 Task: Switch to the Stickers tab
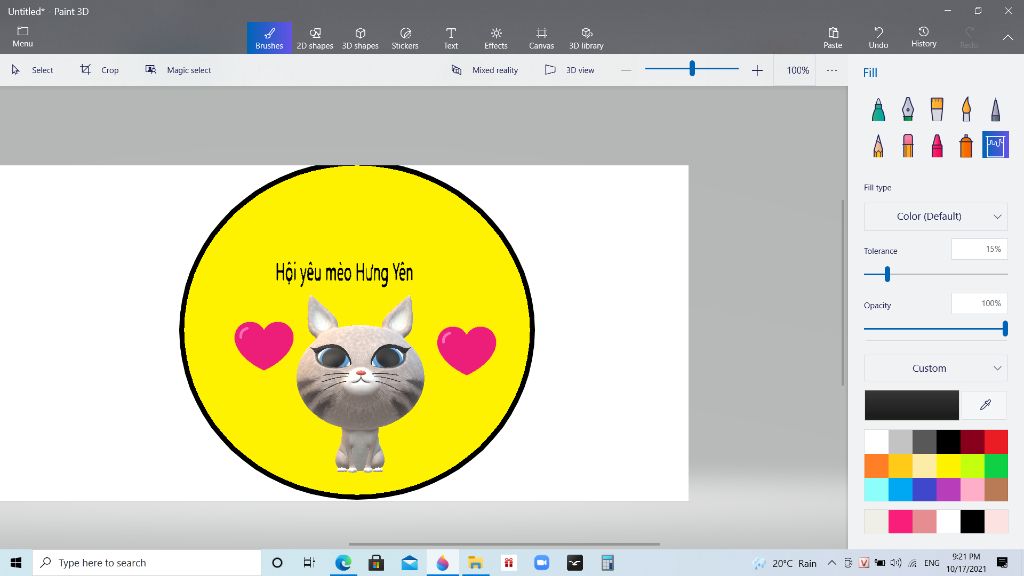(x=405, y=38)
